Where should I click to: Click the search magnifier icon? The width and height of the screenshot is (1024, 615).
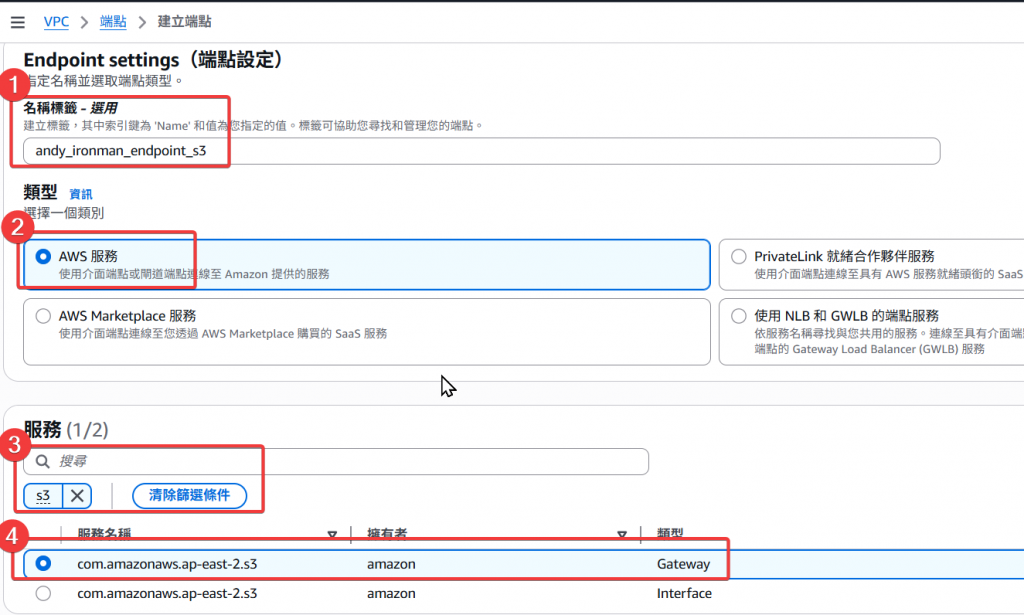coord(42,462)
